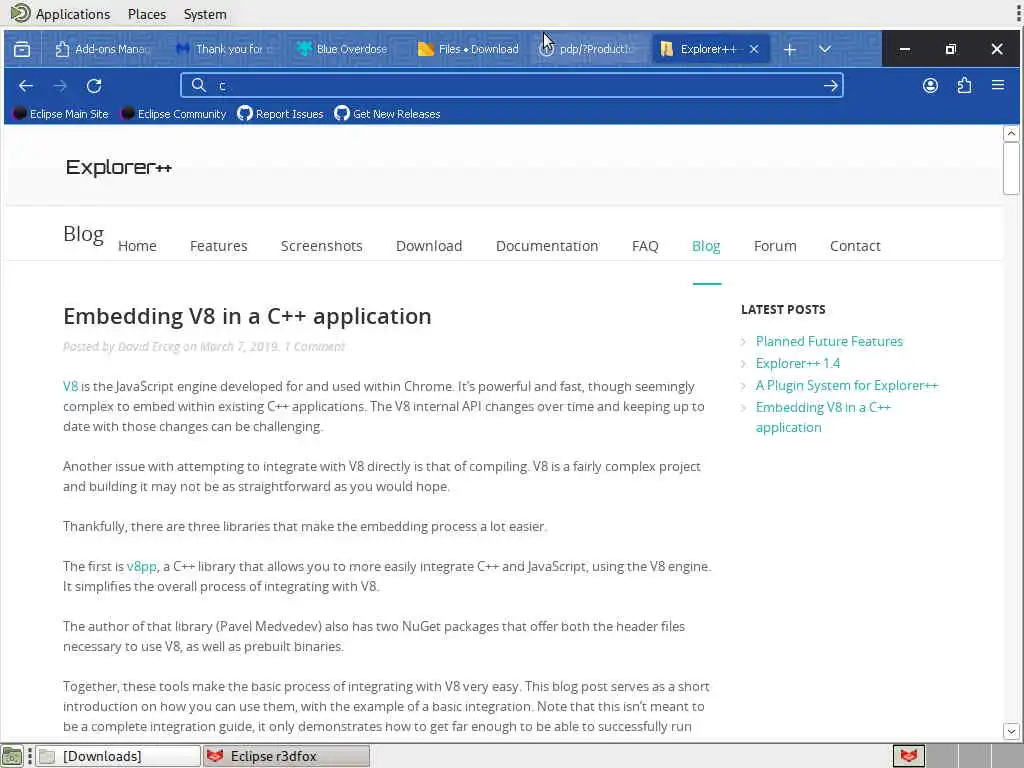Open the Download nav item

(429, 246)
